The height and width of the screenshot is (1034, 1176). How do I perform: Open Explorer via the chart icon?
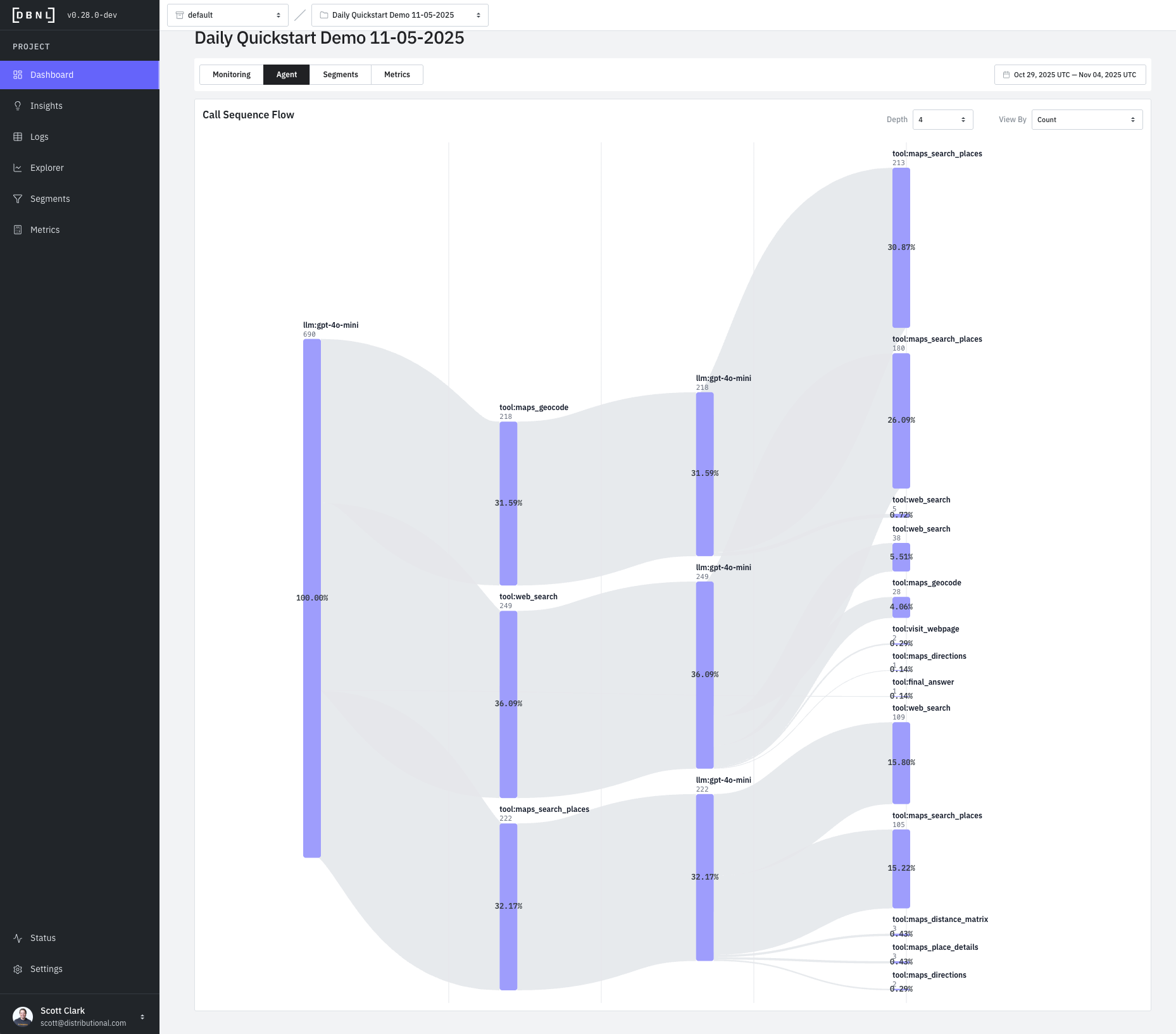(18, 168)
